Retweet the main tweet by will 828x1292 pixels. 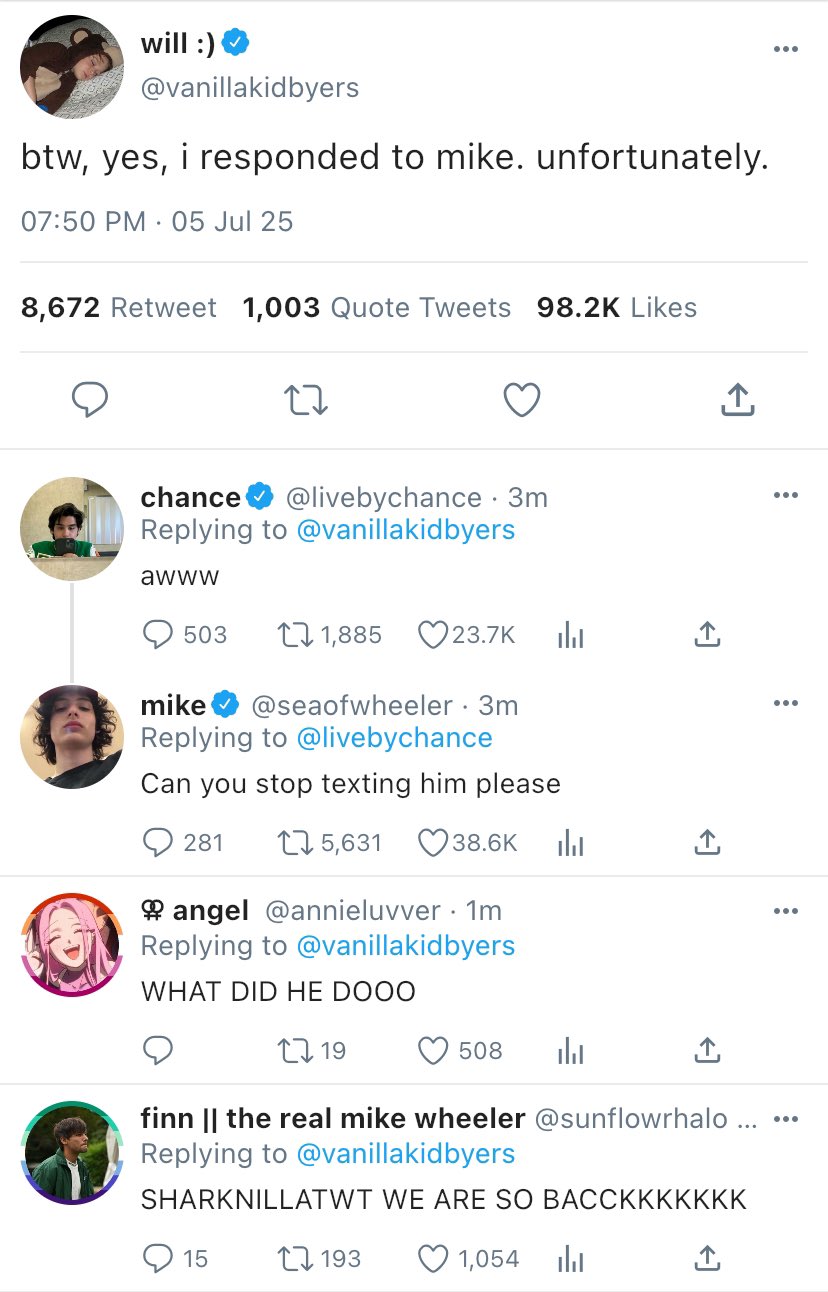click(306, 401)
